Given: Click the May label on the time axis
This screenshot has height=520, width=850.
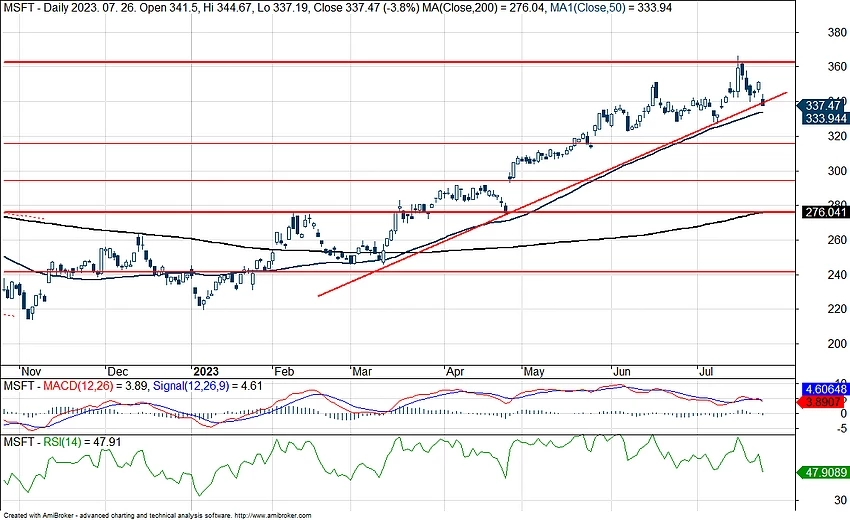Looking at the screenshot, I should coord(533,371).
